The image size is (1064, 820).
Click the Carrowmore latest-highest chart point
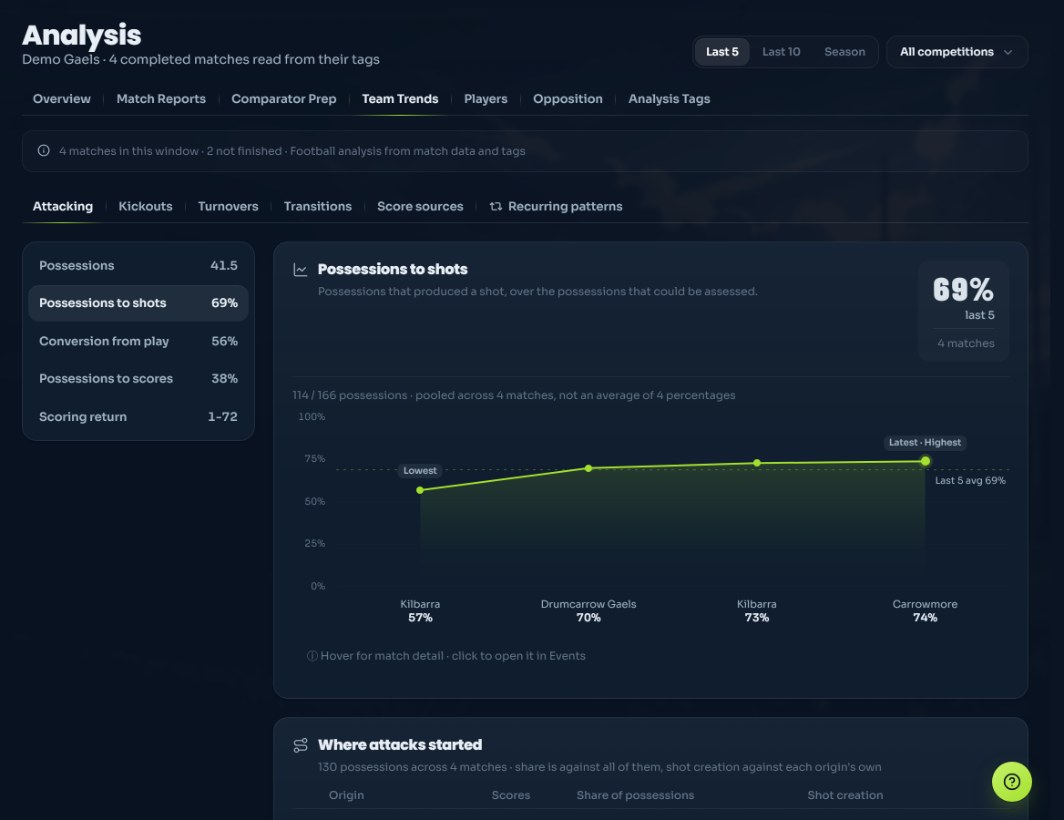[x=925, y=461]
